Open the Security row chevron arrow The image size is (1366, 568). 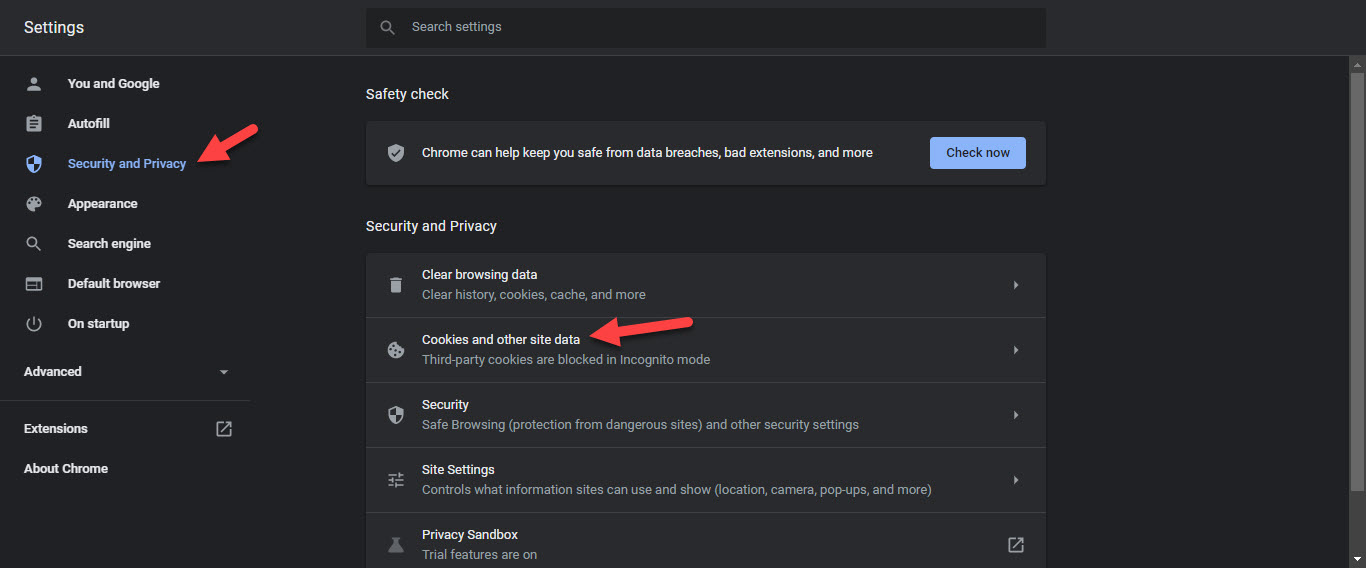1015,415
